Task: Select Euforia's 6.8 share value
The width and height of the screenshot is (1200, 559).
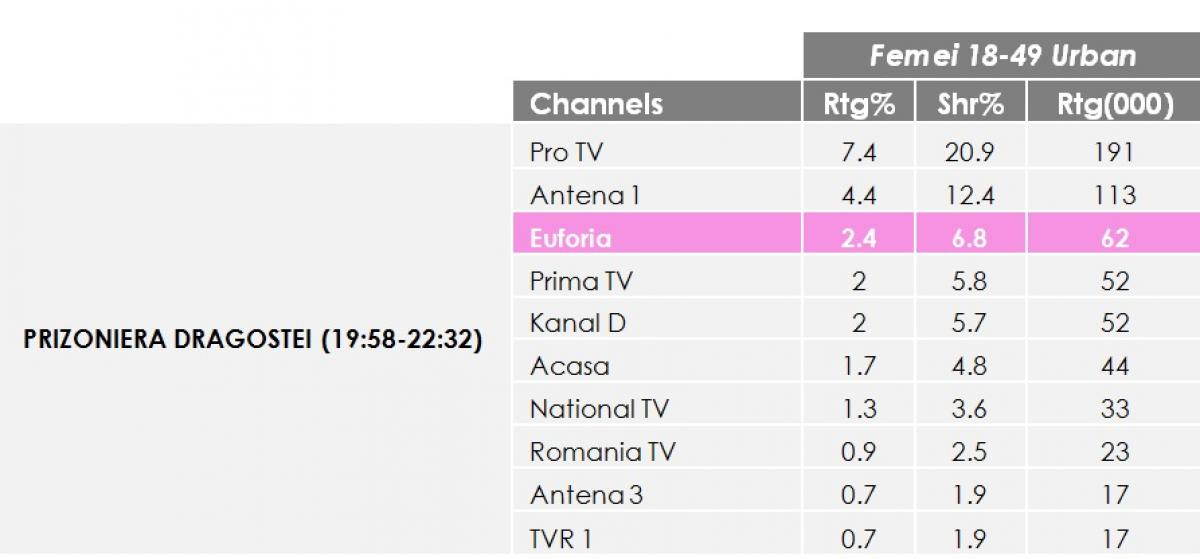Action: pos(970,238)
